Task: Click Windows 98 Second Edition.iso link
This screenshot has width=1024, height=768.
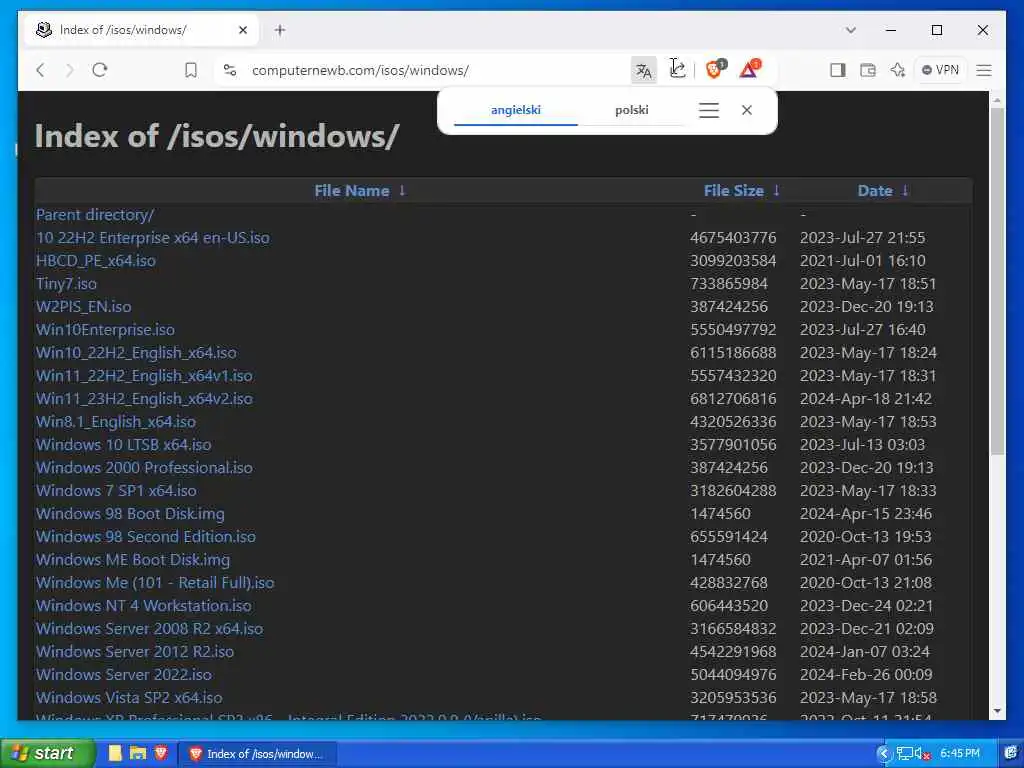Action: click(x=146, y=537)
